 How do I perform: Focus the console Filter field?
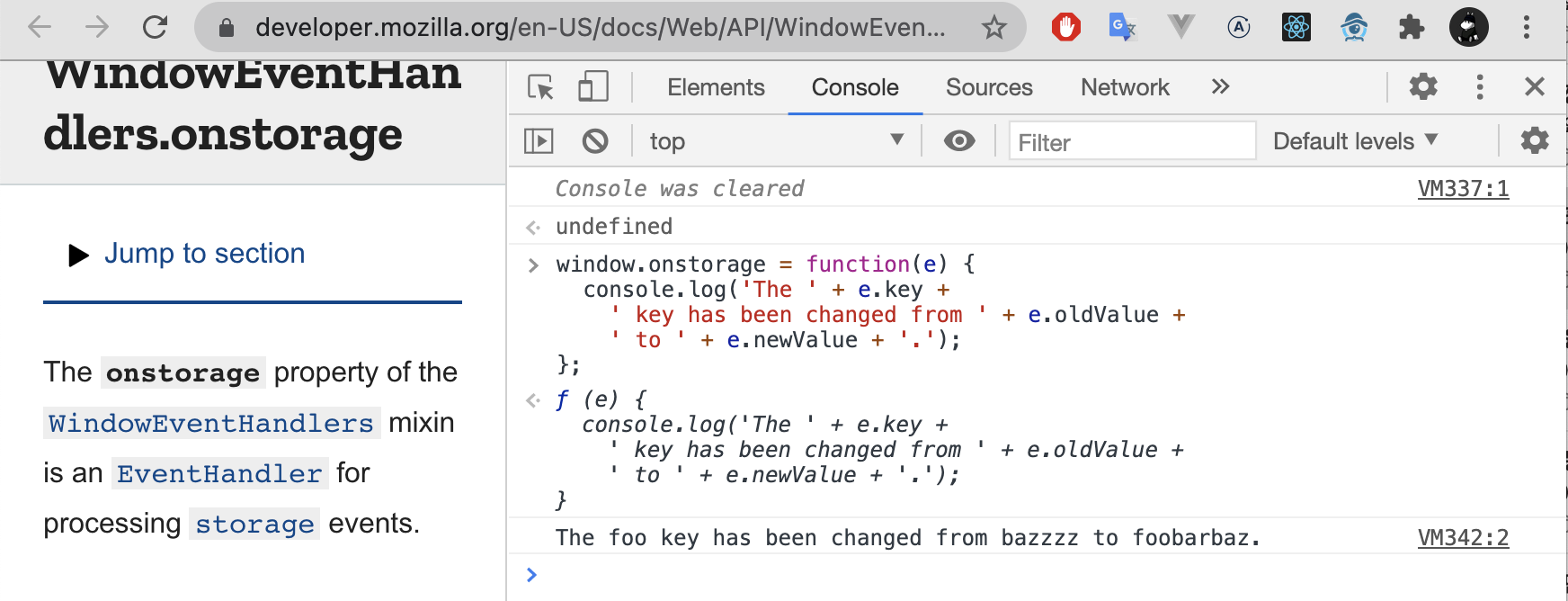(1132, 141)
